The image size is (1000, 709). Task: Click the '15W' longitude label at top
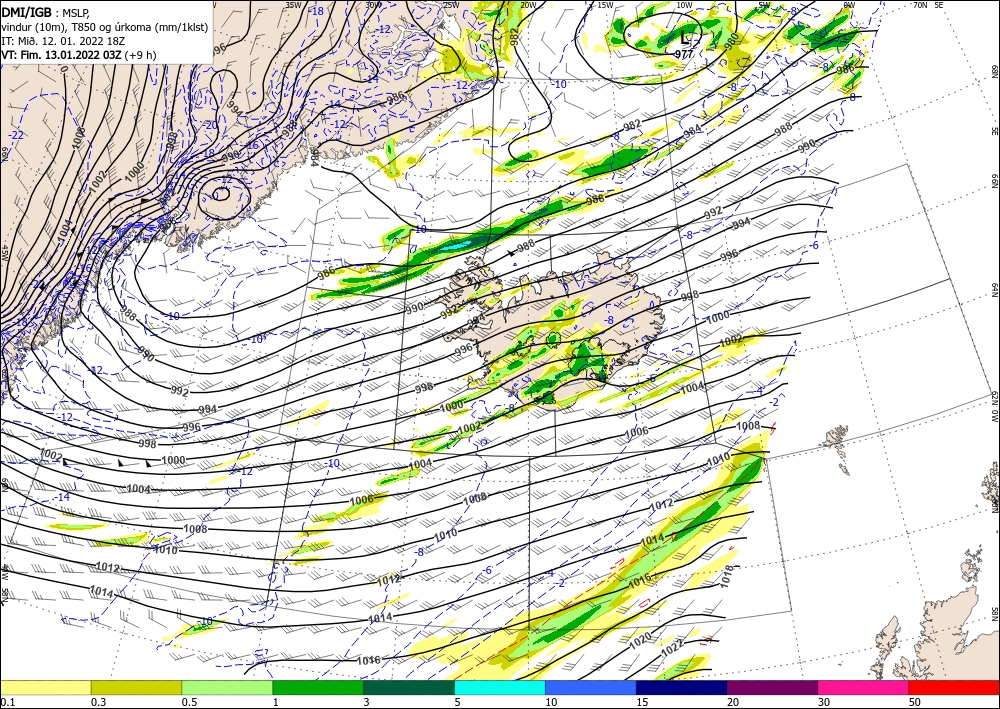(x=605, y=4)
